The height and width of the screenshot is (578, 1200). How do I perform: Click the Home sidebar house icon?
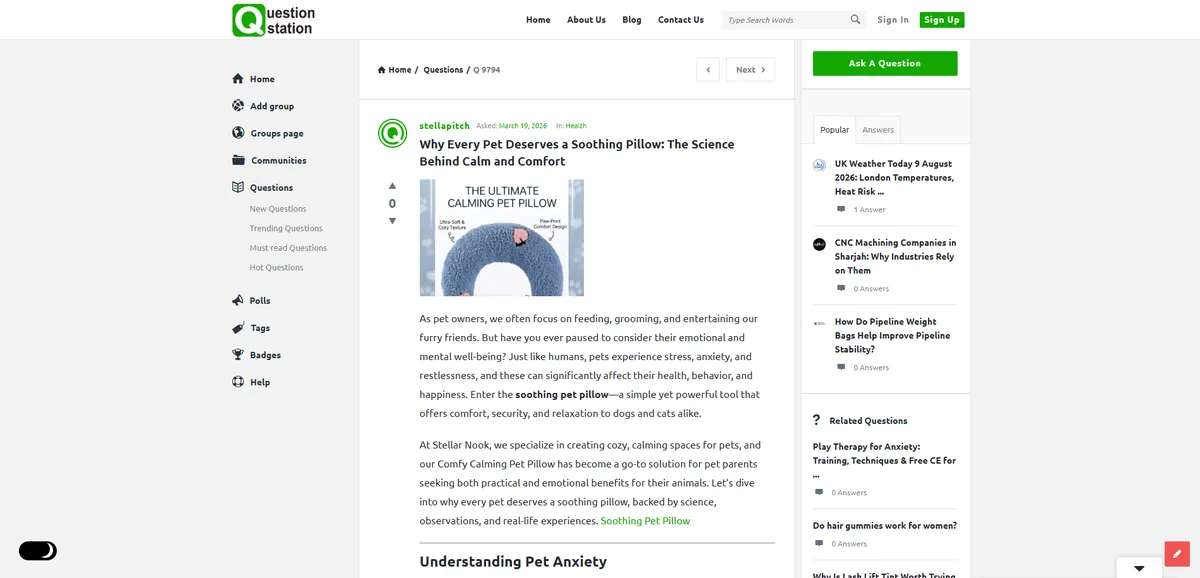pyautogui.click(x=238, y=79)
